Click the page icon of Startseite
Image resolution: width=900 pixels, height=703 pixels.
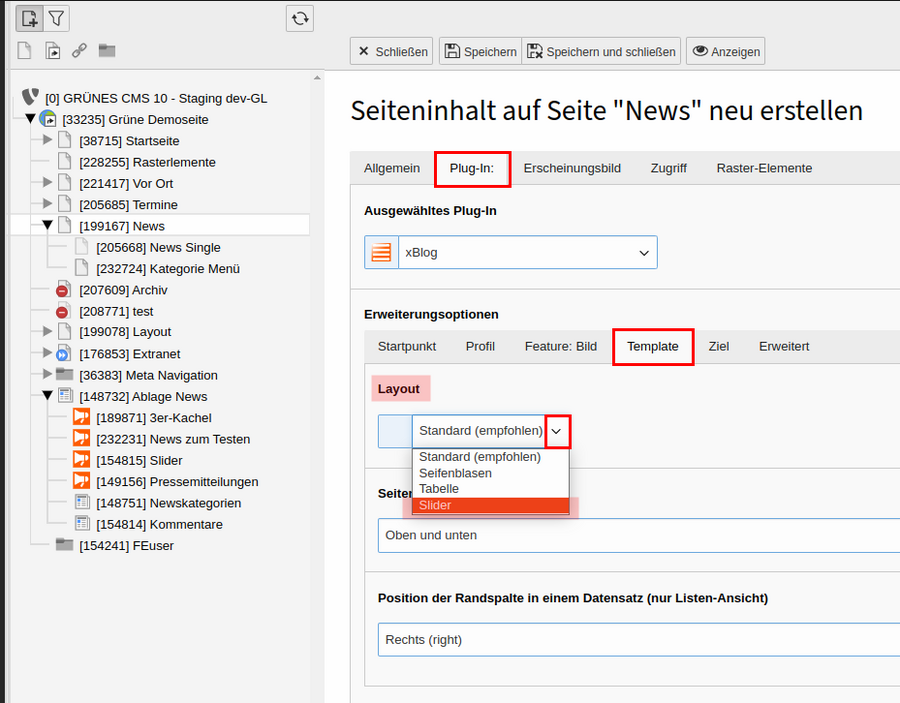[x=65, y=140]
